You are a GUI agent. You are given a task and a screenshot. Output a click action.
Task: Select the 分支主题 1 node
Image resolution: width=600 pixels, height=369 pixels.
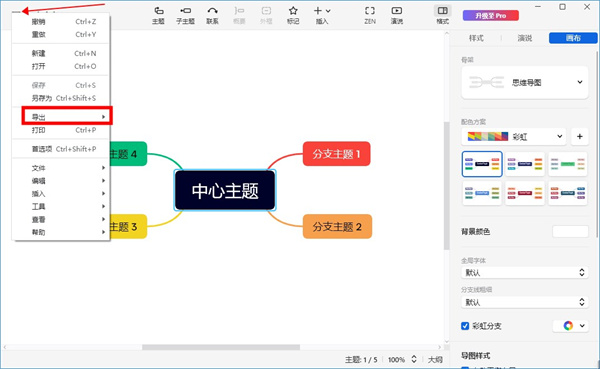[336, 154]
